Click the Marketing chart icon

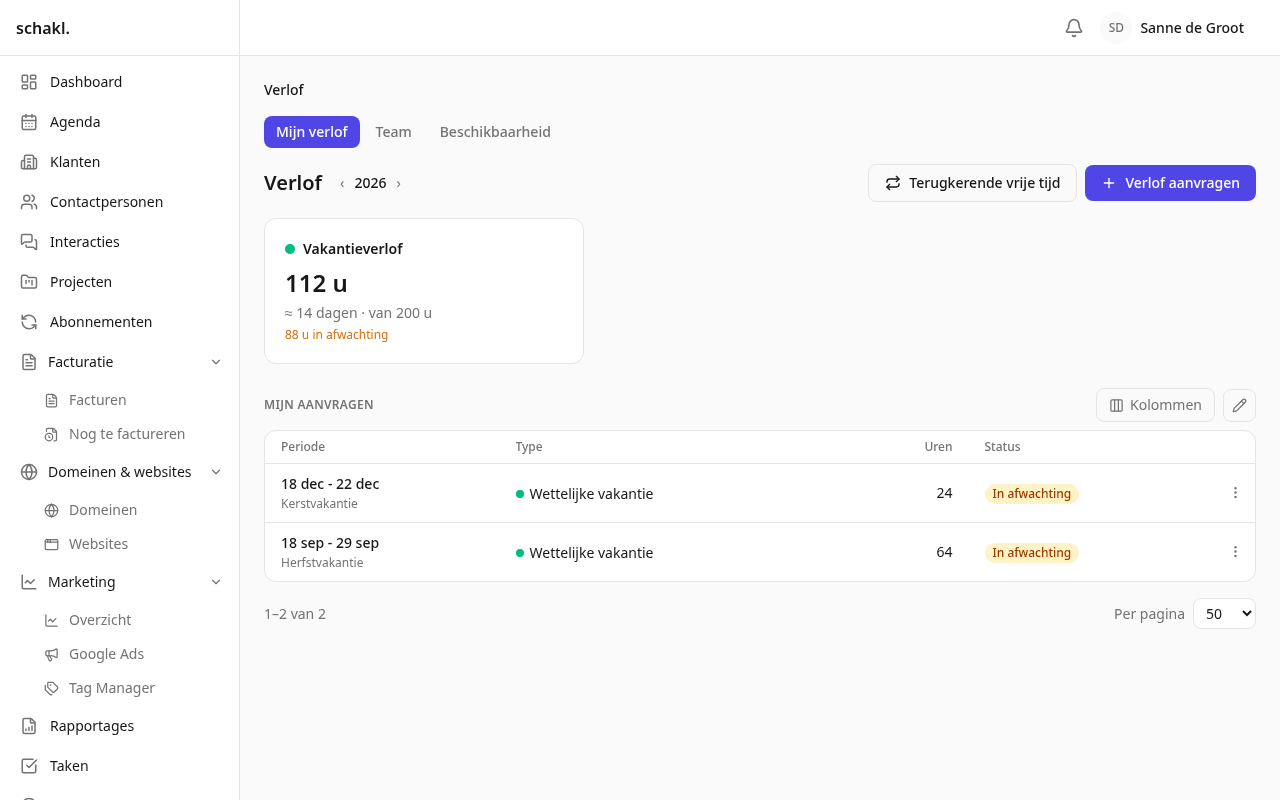(29, 582)
